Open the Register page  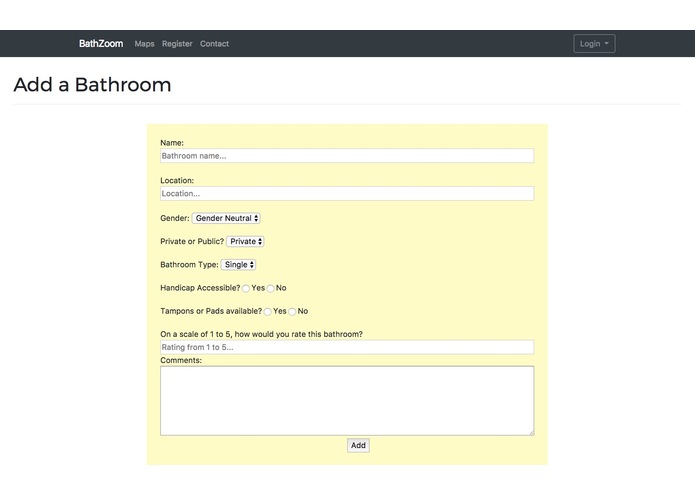pos(177,43)
